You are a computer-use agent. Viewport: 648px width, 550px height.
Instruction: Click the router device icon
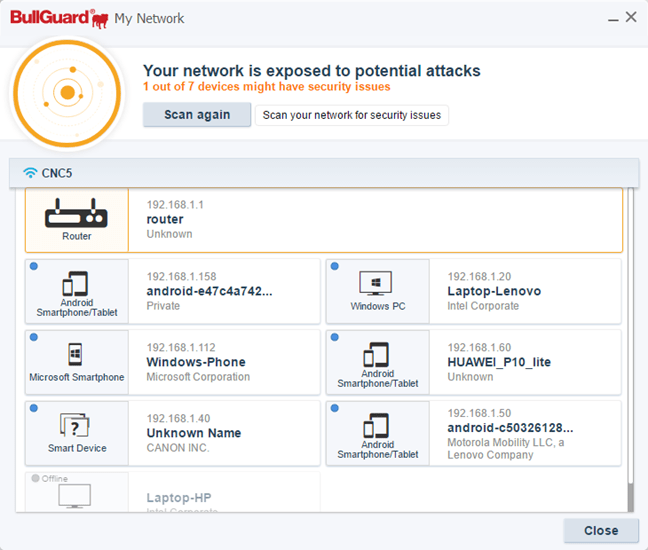76,213
